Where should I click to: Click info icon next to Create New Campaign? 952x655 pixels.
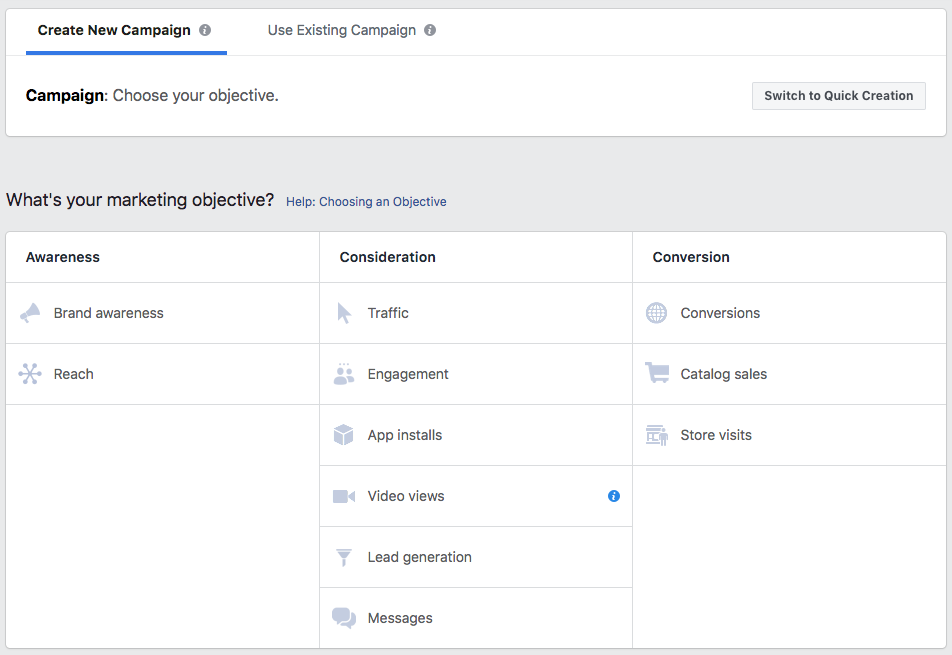(x=205, y=30)
